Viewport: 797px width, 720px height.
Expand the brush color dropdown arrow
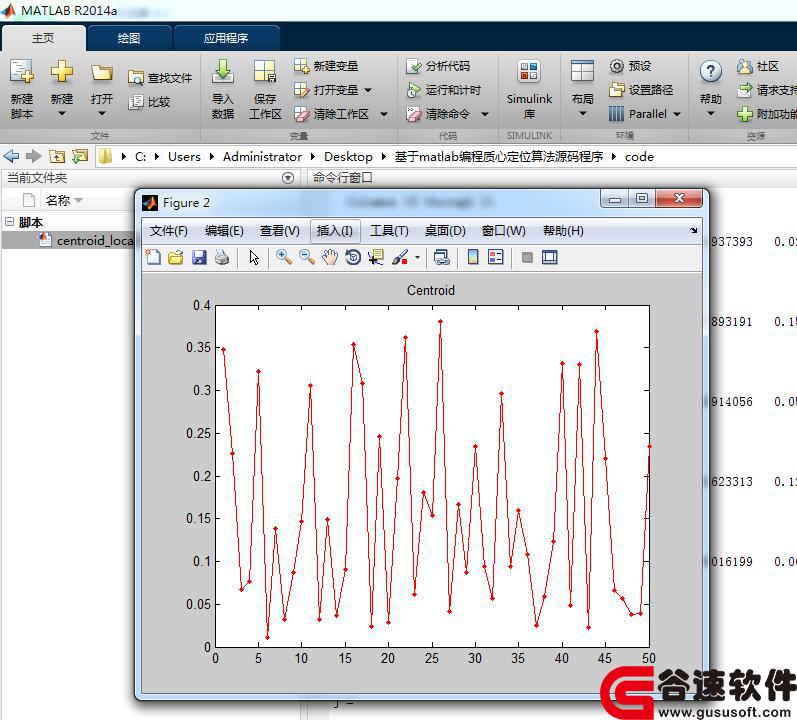point(417,257)
